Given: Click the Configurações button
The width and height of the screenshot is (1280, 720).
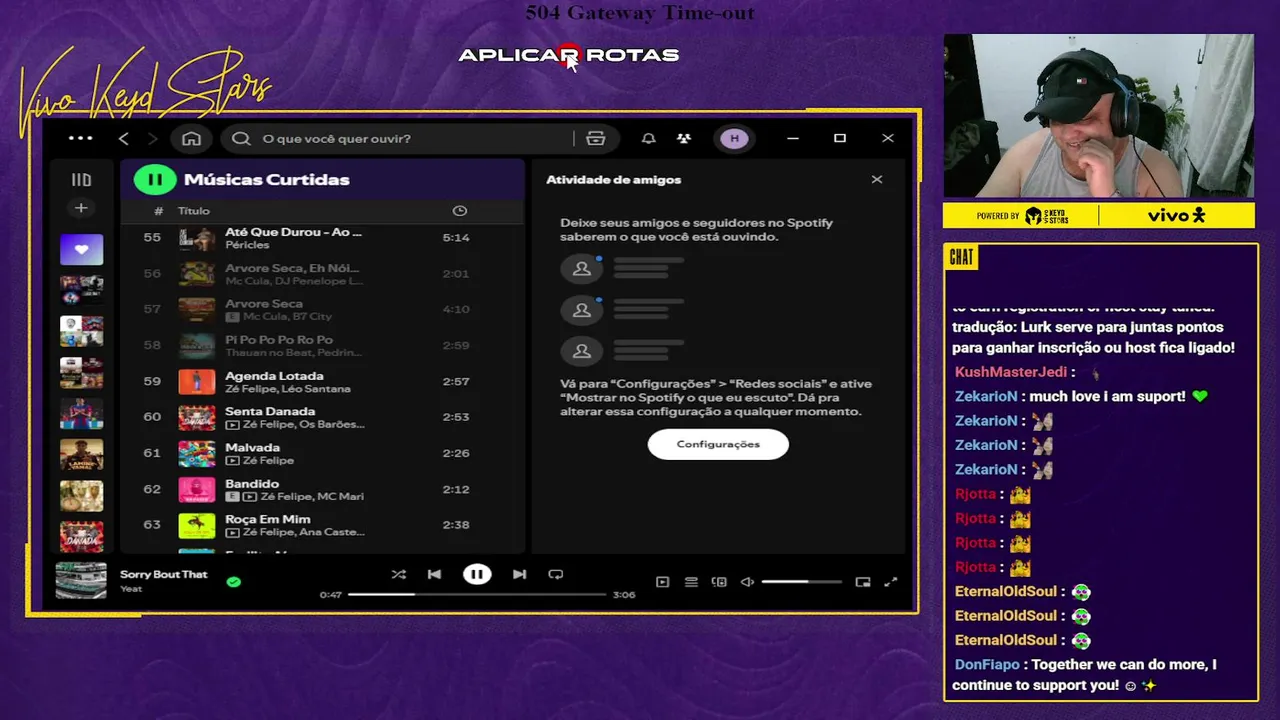Looking at the screenshot, I should 718,444.
